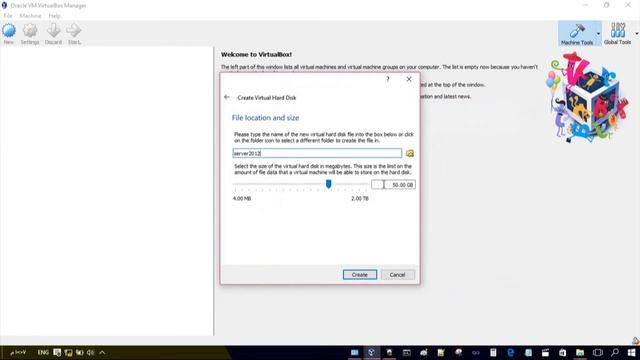Click the Cancel button
This screenshot has width=640, height=360.
pos(398,275)
